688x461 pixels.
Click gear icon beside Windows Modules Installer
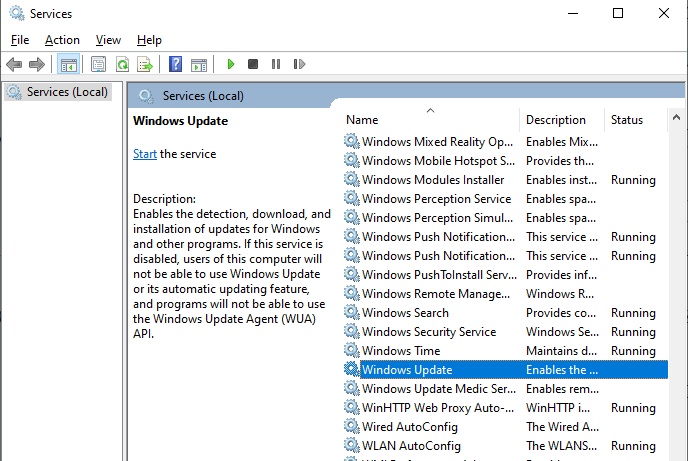click(x=351, y=179)
